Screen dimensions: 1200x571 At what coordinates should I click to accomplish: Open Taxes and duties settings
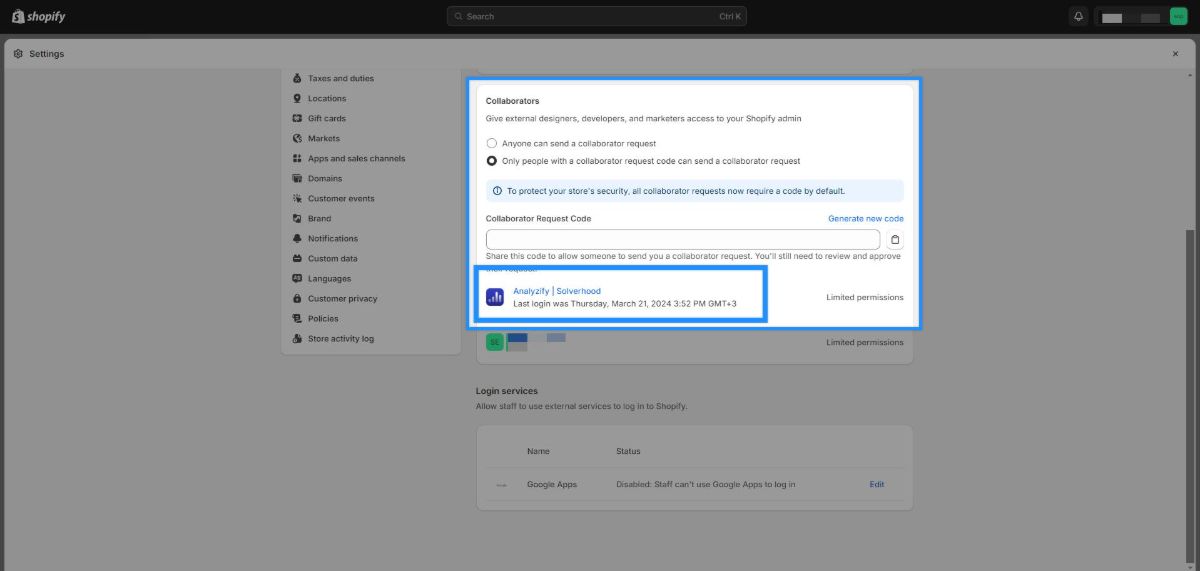point(340,79)
